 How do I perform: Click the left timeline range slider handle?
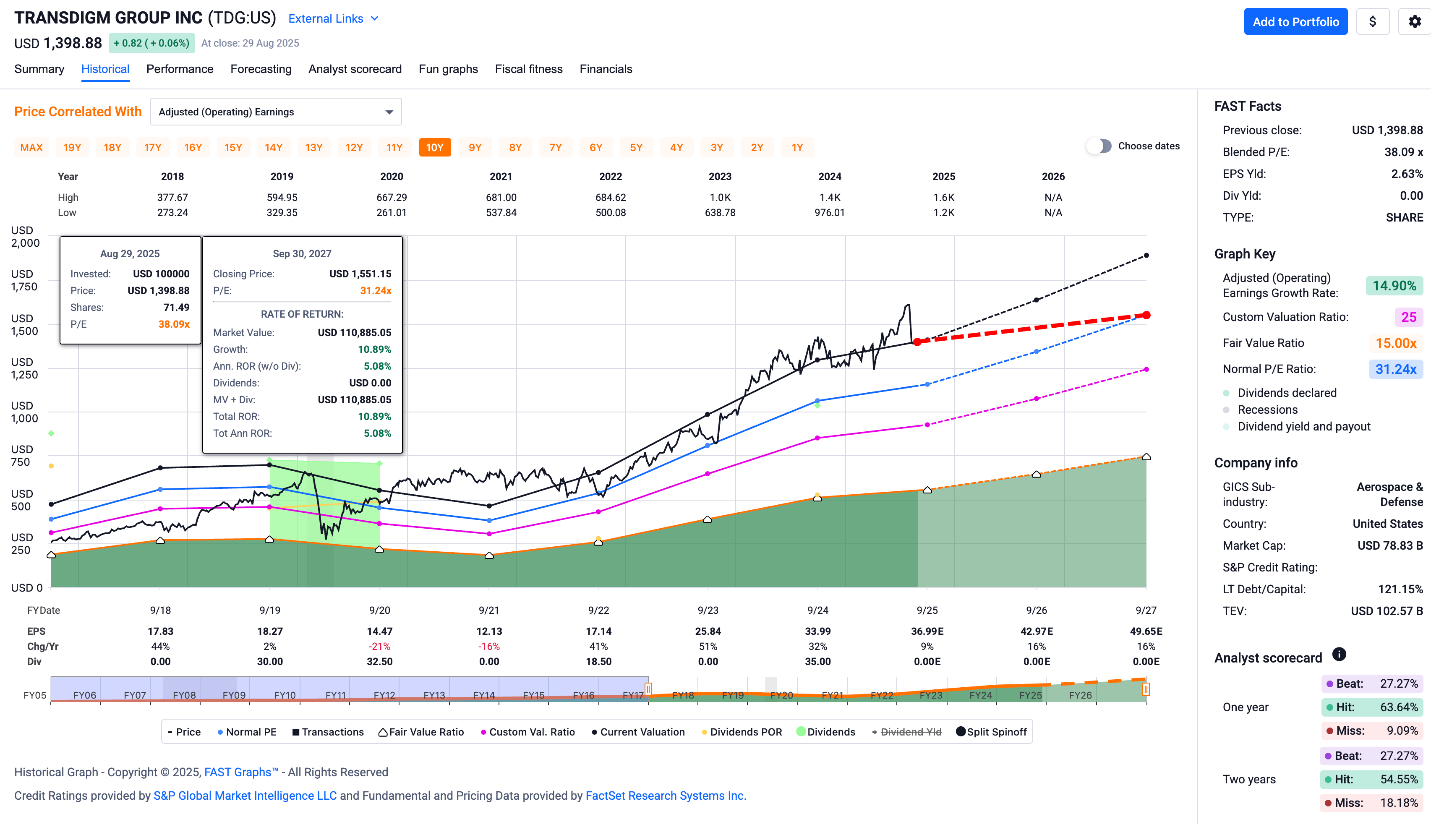point(648,689)
